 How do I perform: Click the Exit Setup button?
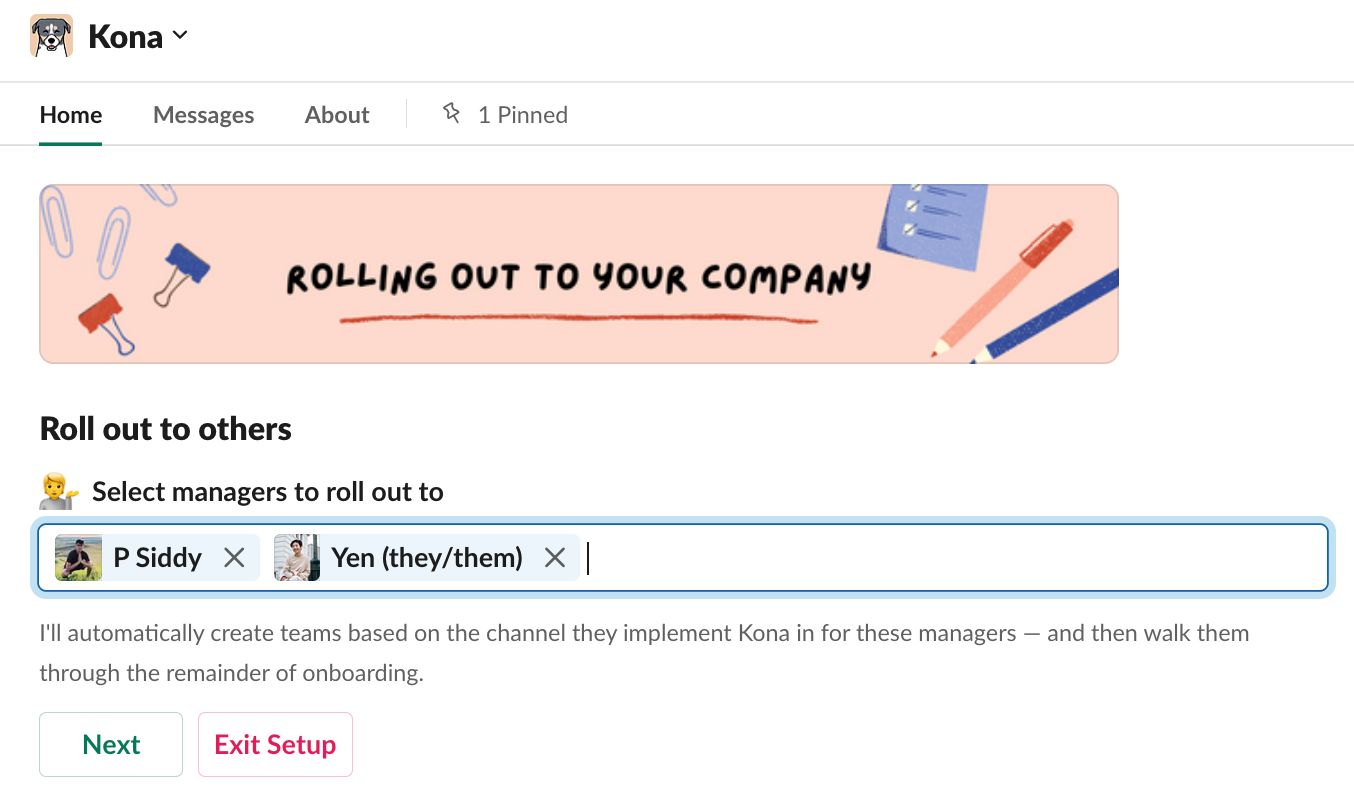(x=275, y=745)
